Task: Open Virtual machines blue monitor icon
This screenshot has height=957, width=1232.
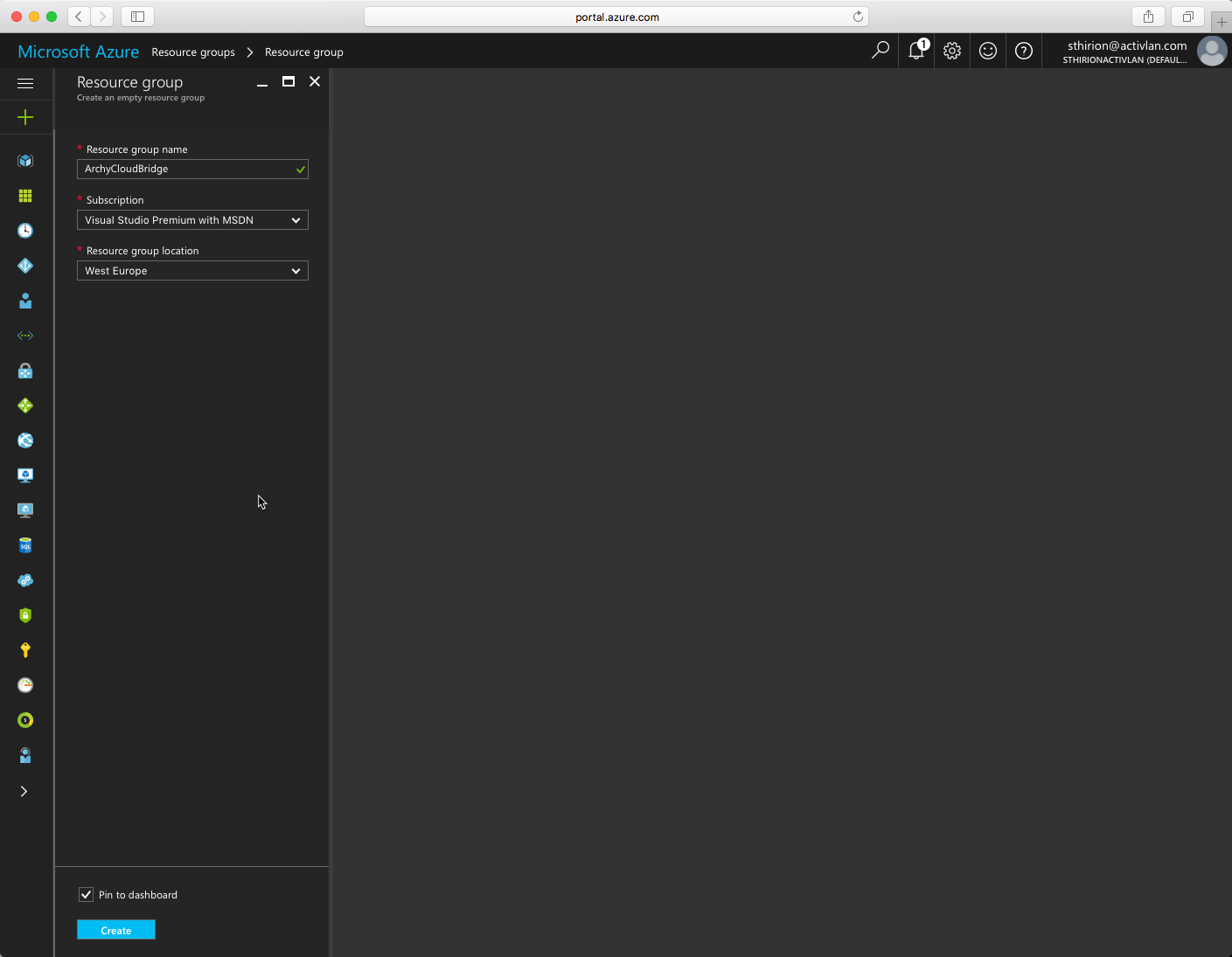Action: coord(25,475)
